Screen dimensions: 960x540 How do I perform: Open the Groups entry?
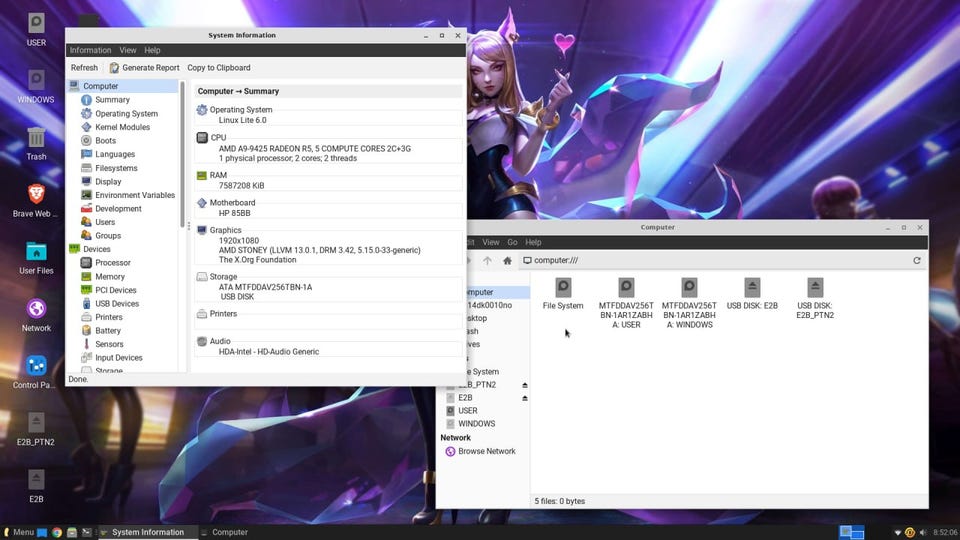[108, 235]
